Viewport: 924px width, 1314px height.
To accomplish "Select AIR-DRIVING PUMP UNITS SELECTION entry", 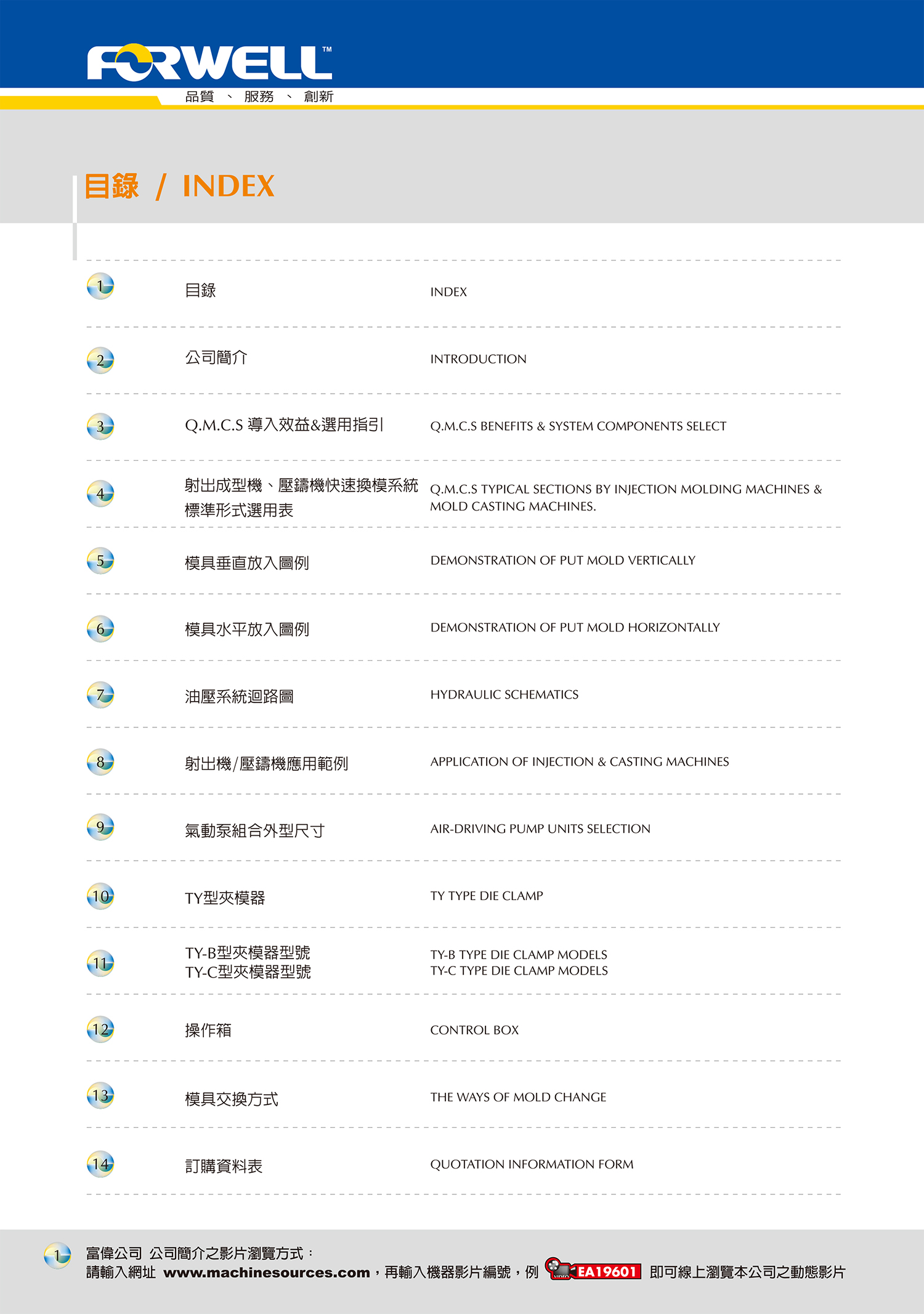I will 540,829.
